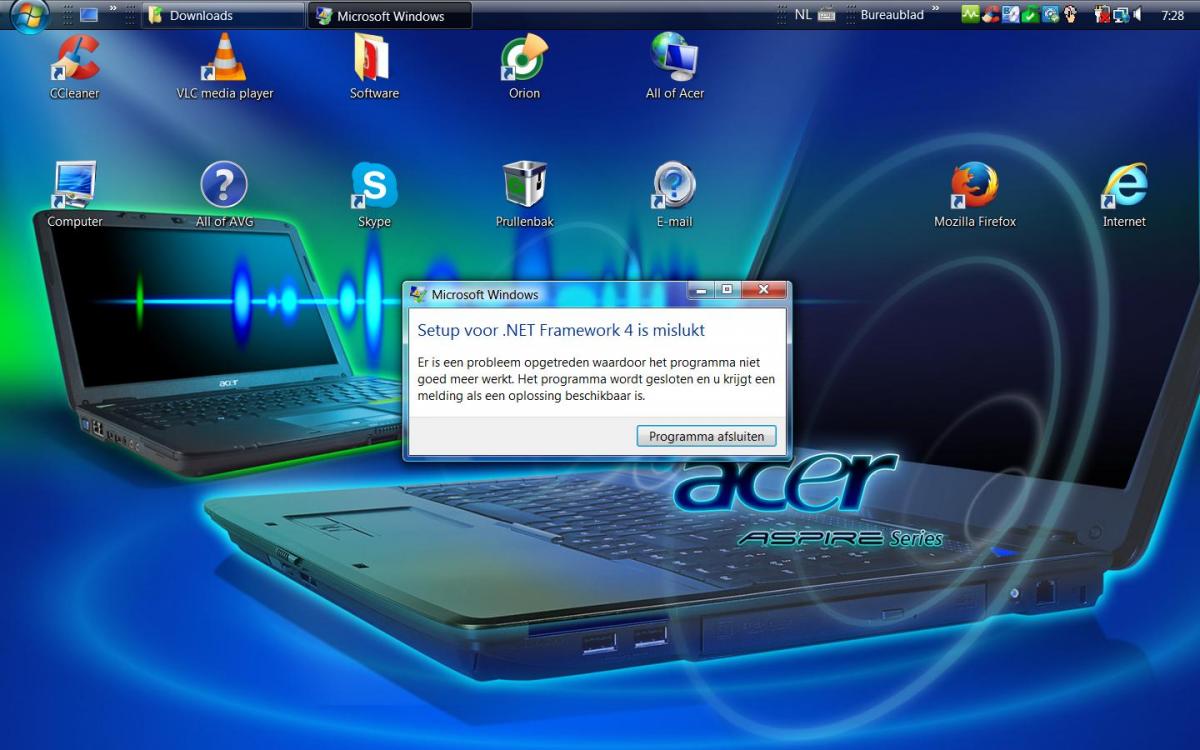Screen dimensions: 1200x750
Task: Maximize the Microsoft Windows error dialog
Action: coord(728,290)
